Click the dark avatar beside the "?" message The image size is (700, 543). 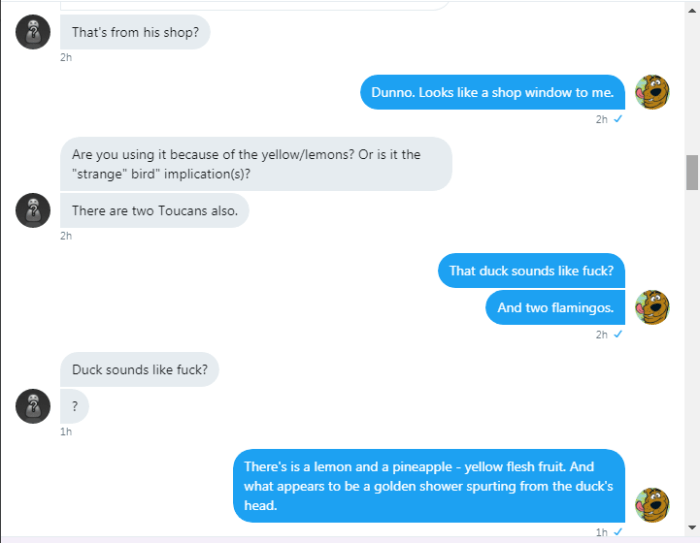33,406
